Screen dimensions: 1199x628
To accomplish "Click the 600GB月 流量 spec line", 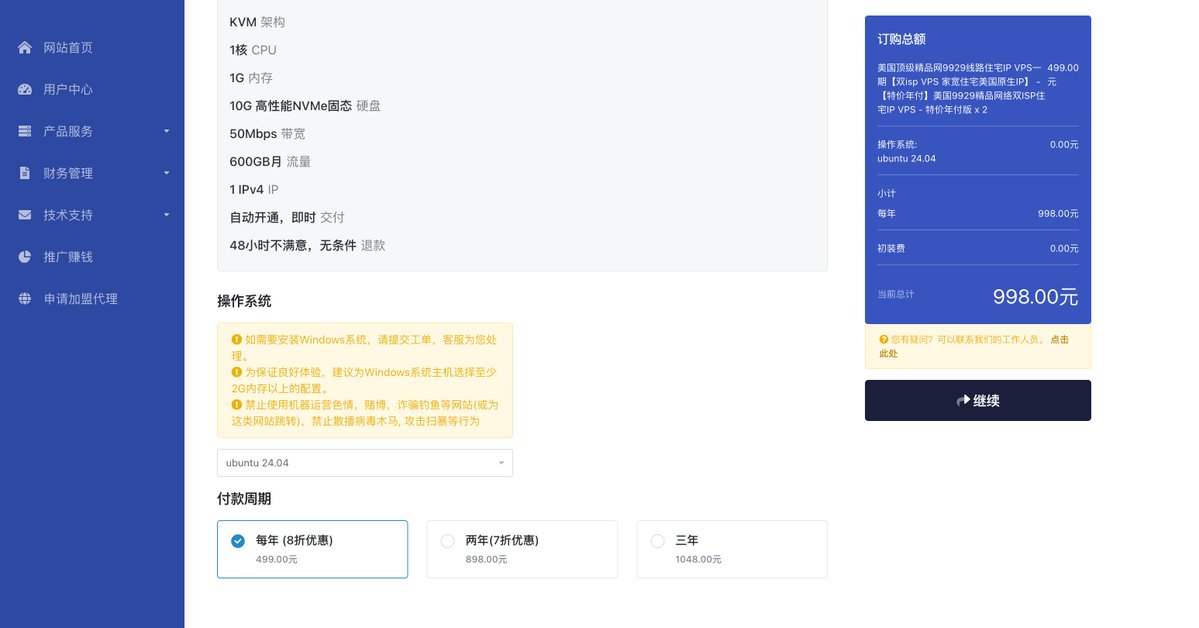I will (x=270, y=161).
